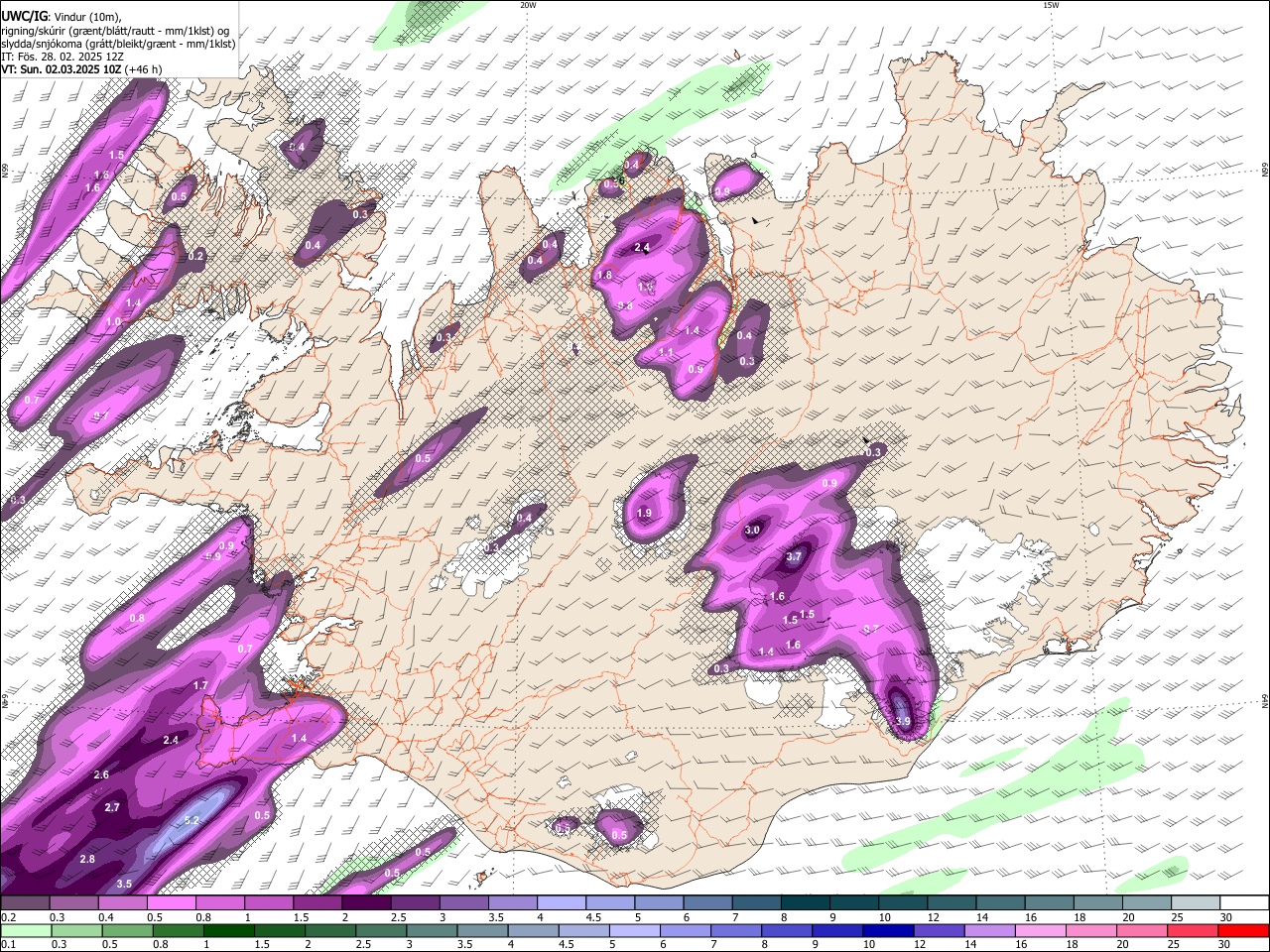Click the 1.0 precipitation value label
Screen dimensions: 1270x952
click(x=114, y=322)
